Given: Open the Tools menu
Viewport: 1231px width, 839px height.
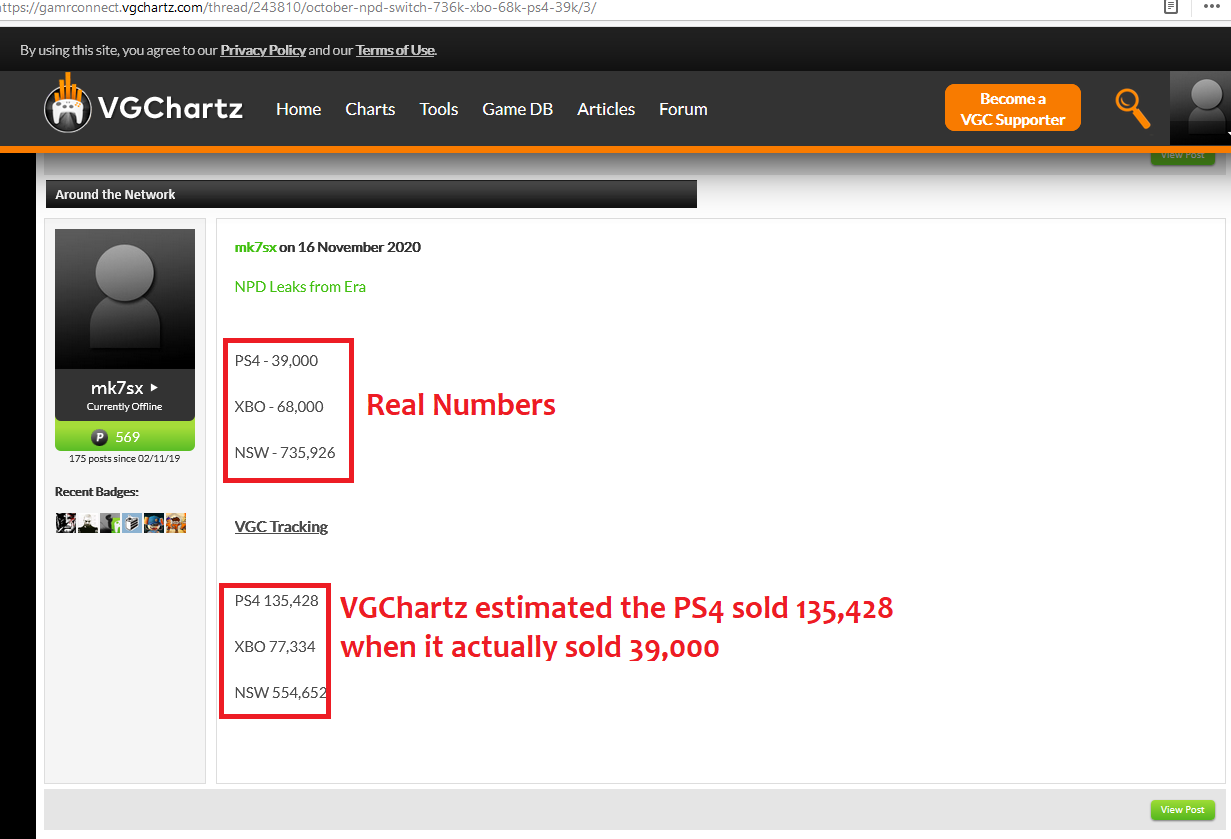Looking at the screenshot, I should tap(439, 109).
